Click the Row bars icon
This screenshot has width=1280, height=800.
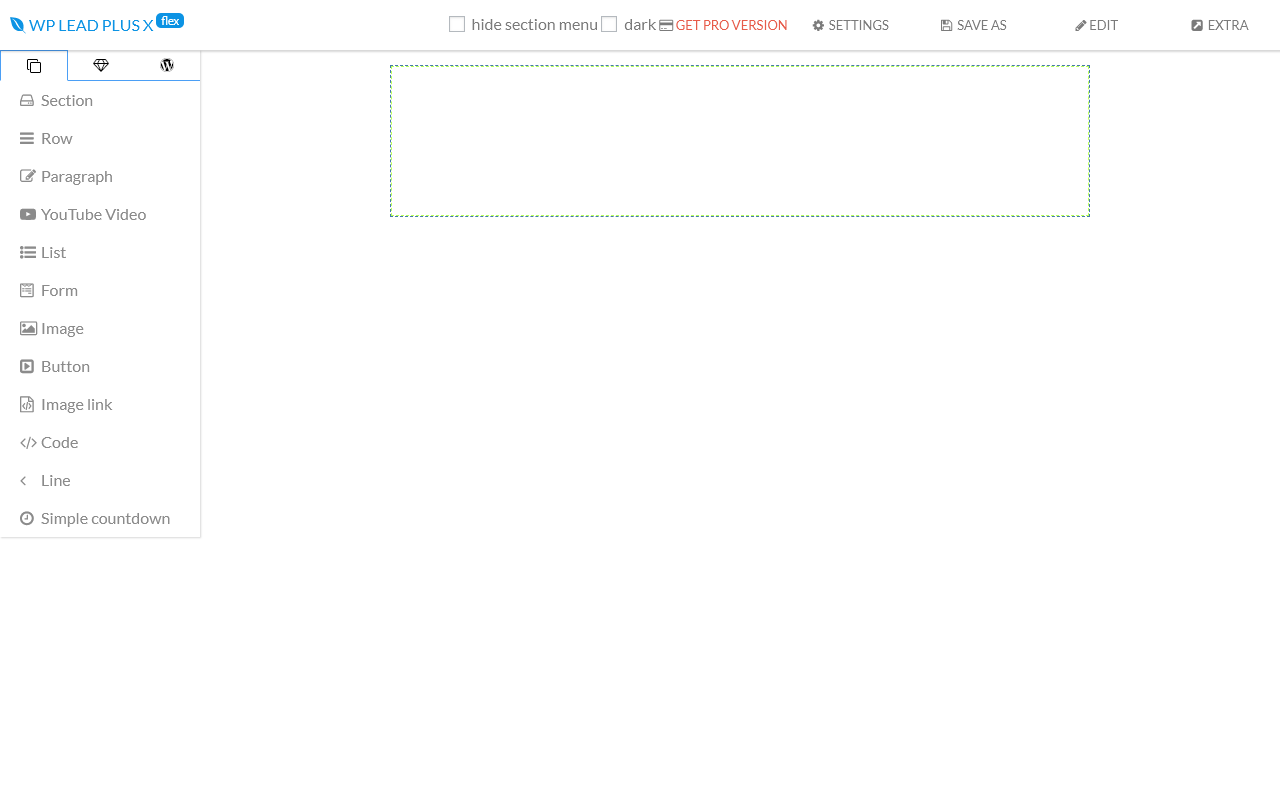click(x=27, y=138)
